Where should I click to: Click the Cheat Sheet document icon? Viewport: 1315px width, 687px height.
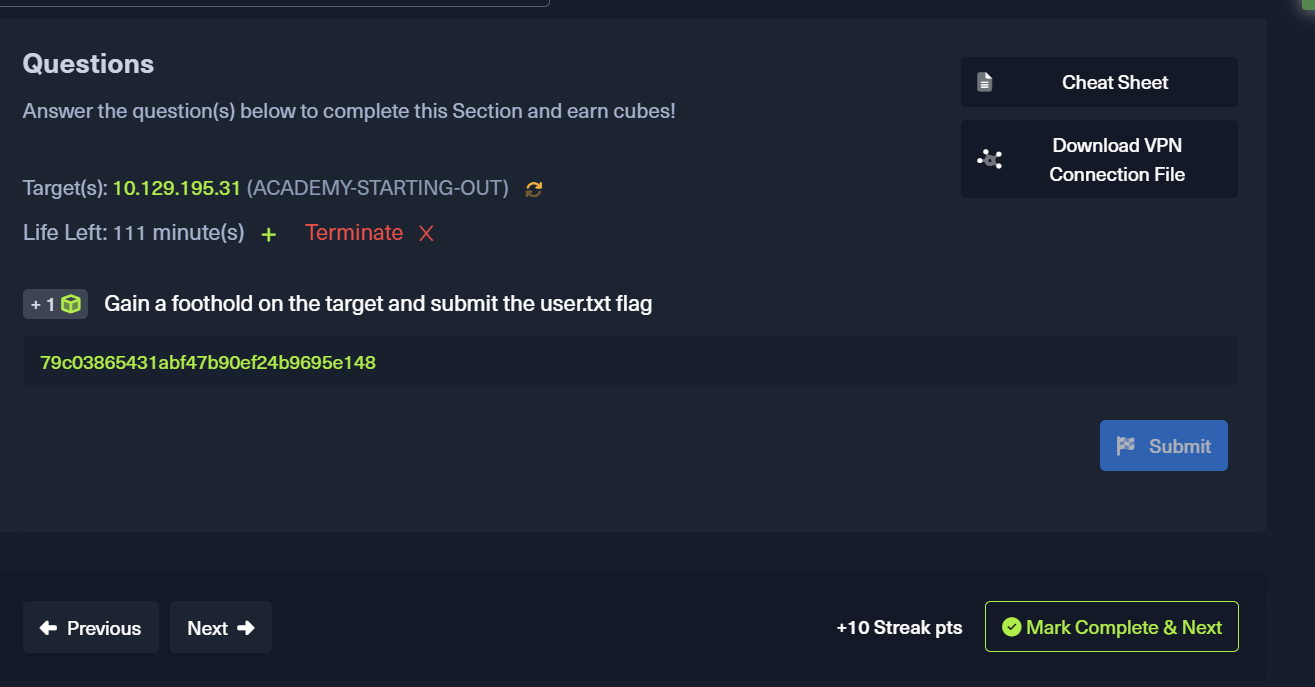point(985,82)
